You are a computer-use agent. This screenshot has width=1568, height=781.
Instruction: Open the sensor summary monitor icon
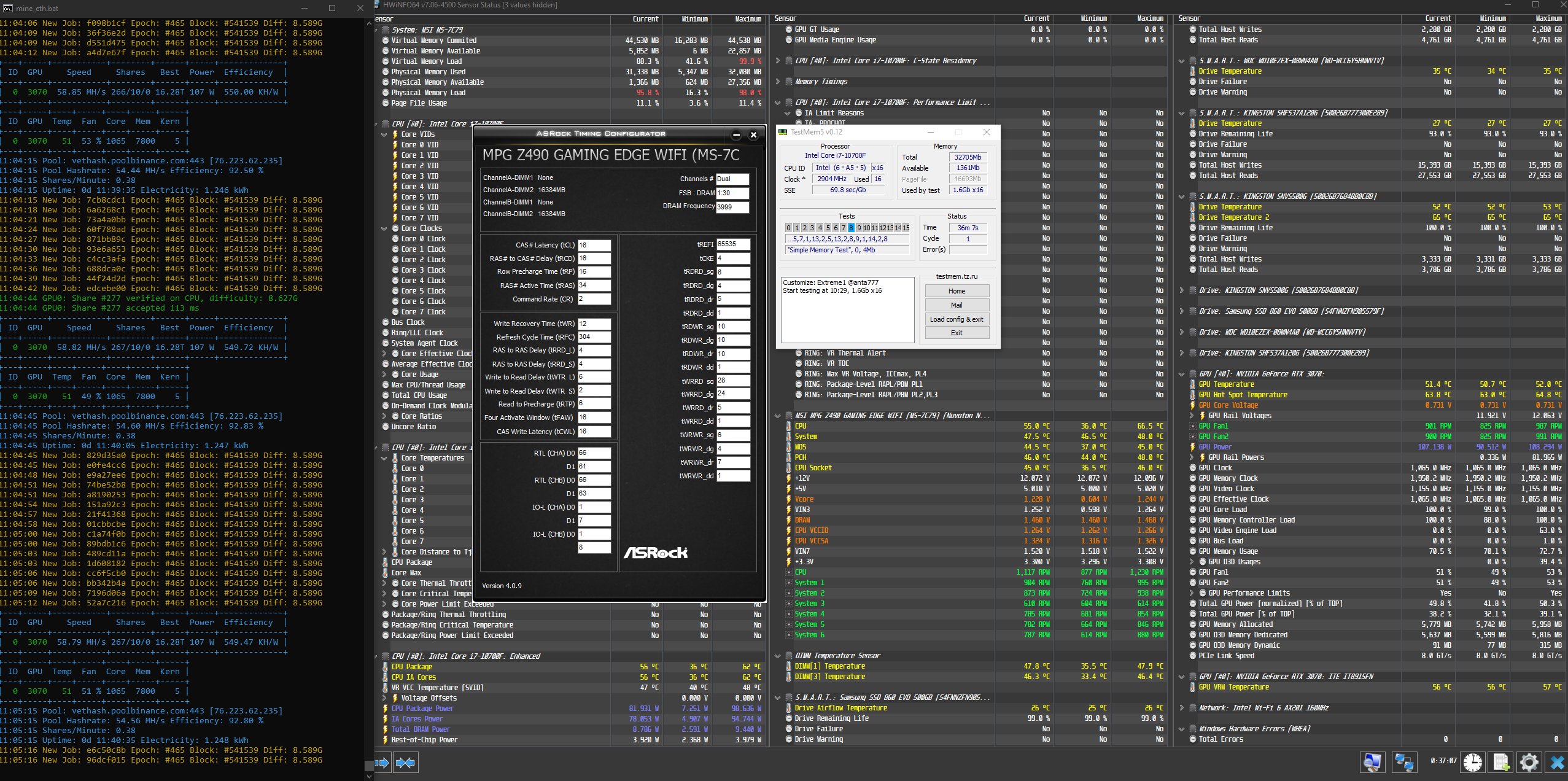[1372, 763]
